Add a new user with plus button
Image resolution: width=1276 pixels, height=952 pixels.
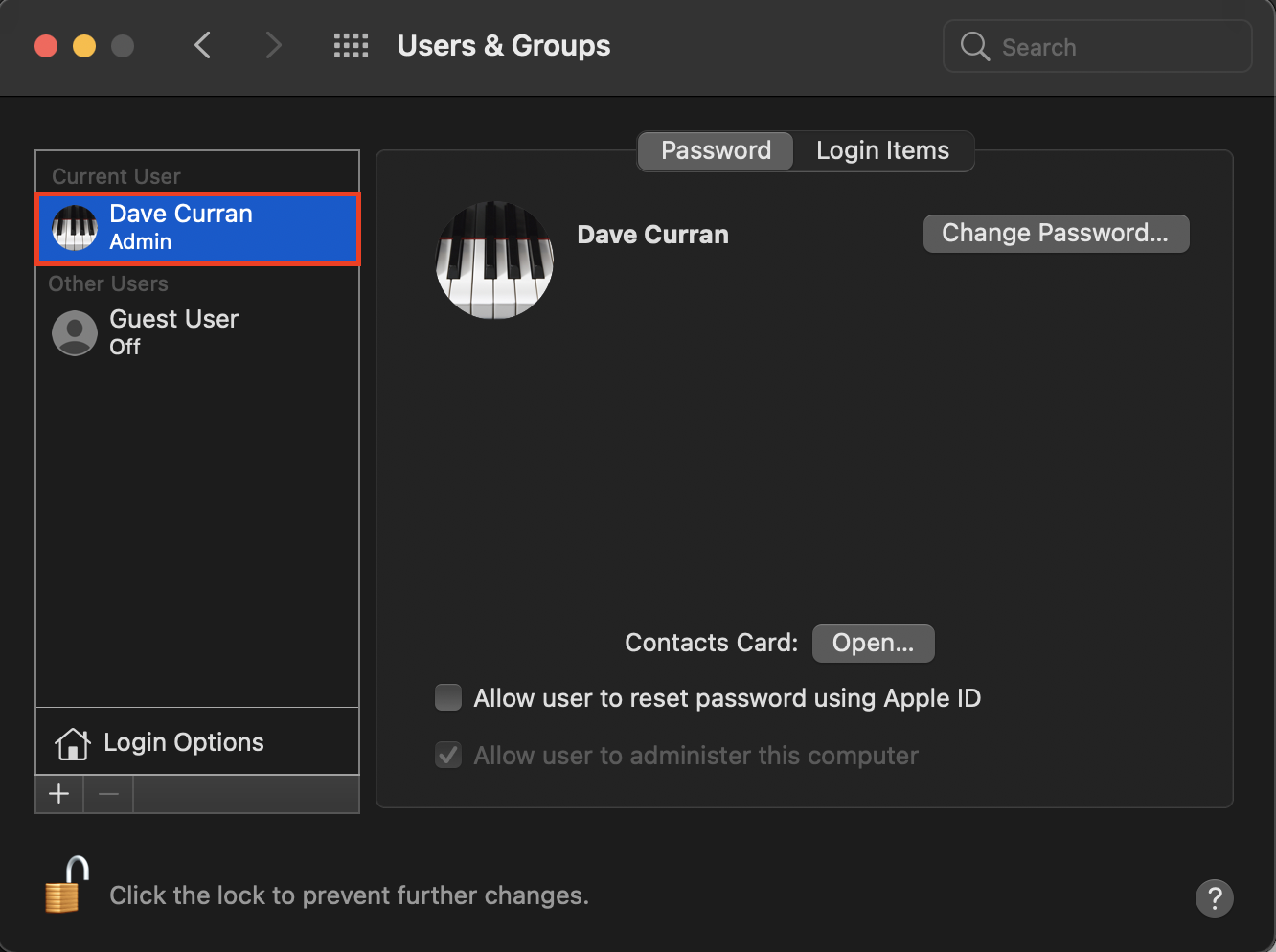[x=59, y=794]
